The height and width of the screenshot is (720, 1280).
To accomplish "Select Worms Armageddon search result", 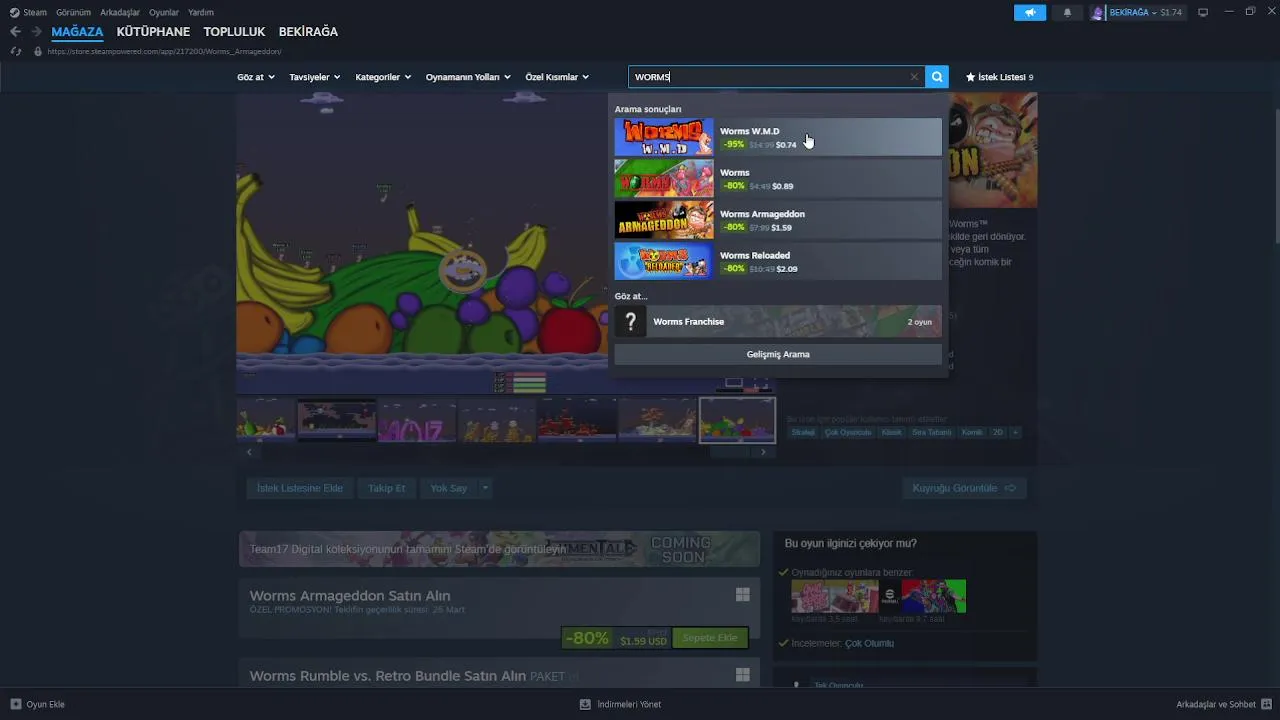I will pyautogui.click(x=778, y=220).
